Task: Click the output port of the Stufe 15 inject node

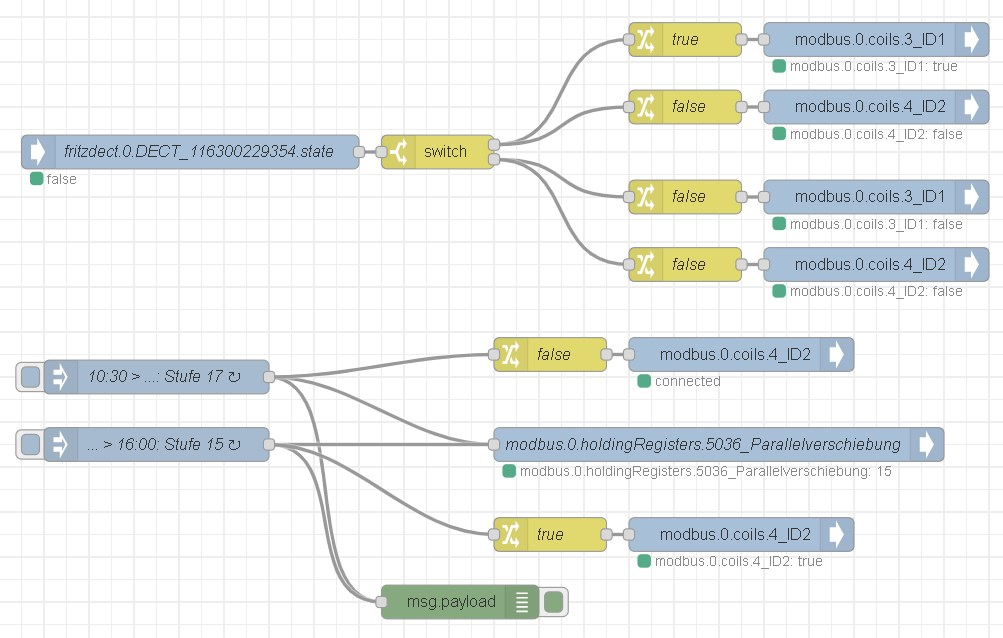Action: pyautogui.click(x=269, y=444)
